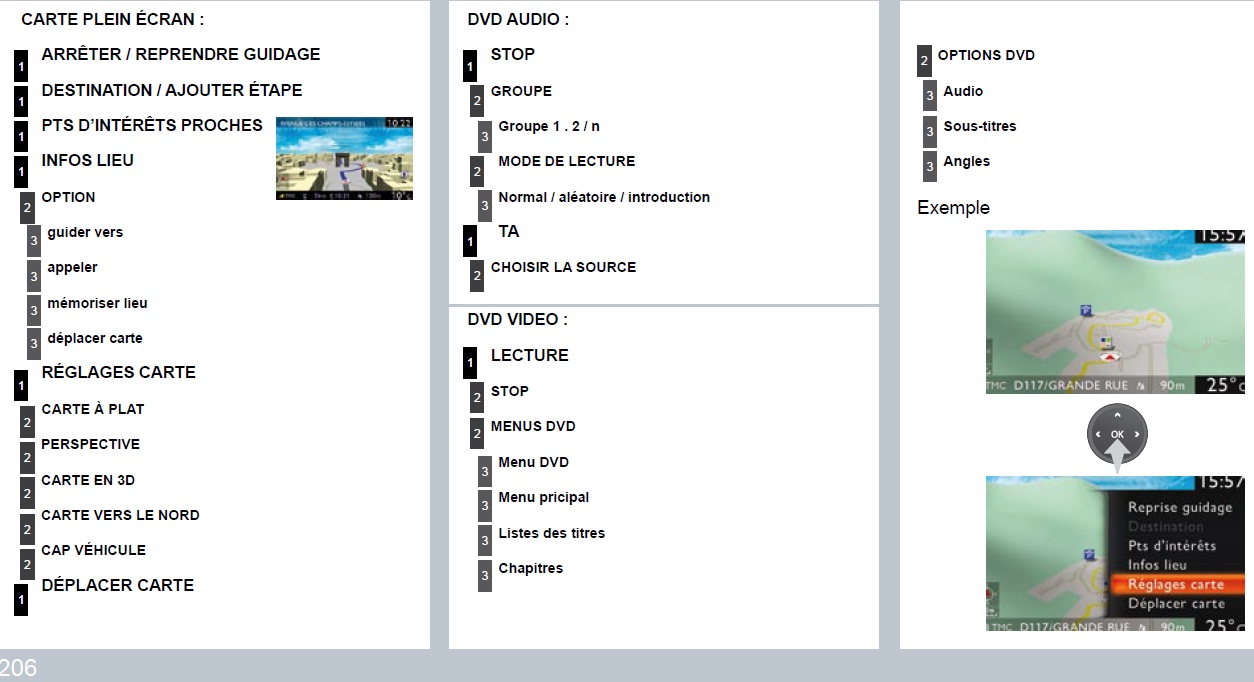Click the level 1 badge beside LECTURE
This screenshot has width=1254, height=682.
[470, 363]
